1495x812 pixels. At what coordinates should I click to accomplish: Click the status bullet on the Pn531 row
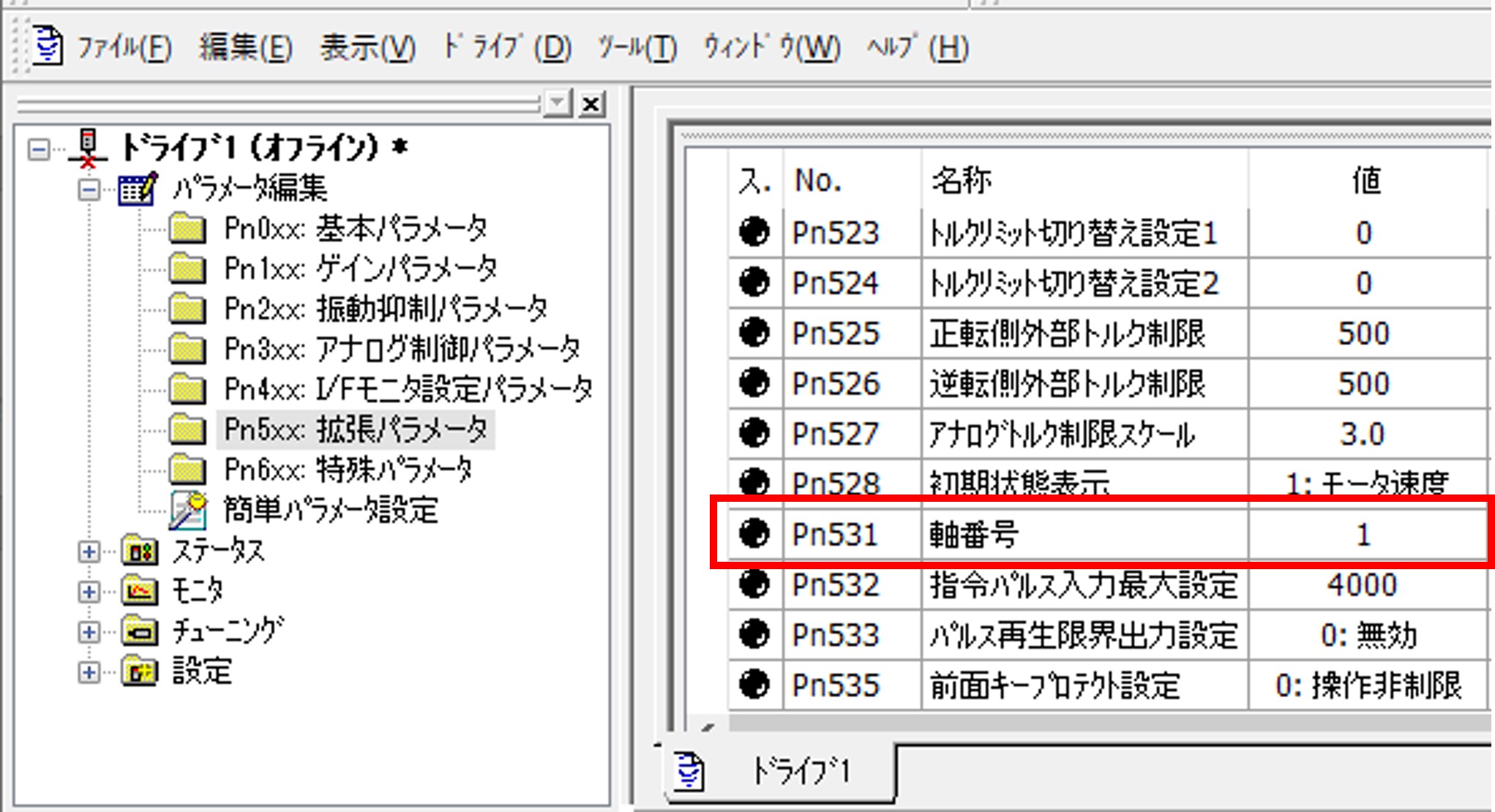click(754, 533)
